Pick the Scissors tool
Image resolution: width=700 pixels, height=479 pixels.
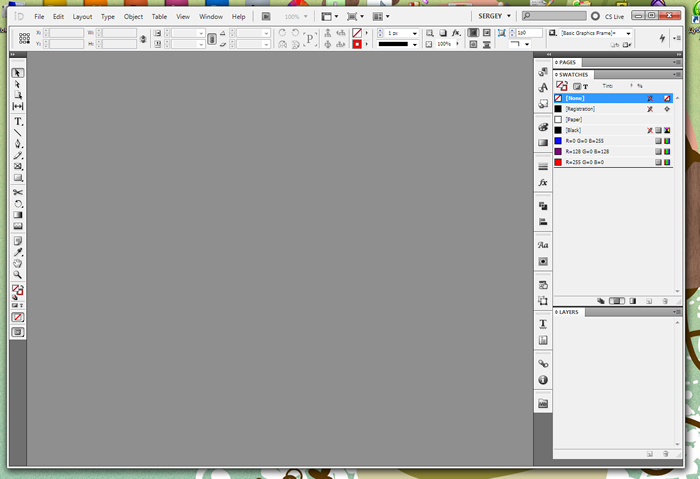click(x=18, y=192)
